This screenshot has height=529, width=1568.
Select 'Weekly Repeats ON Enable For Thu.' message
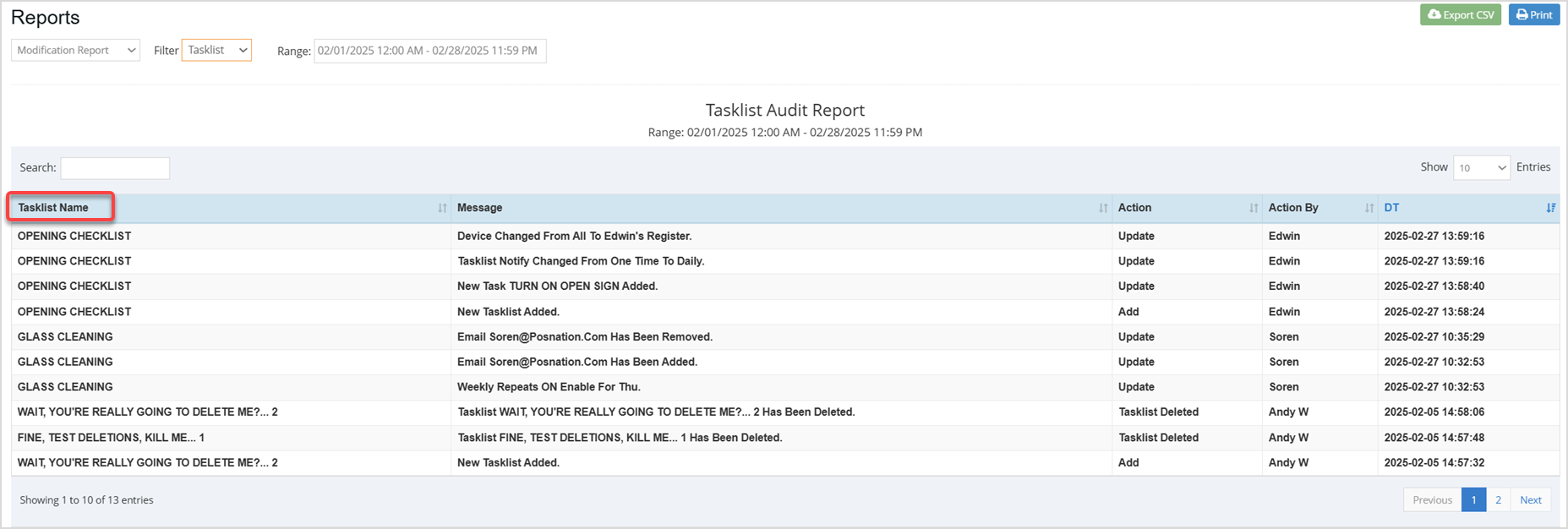click(549, 387)
